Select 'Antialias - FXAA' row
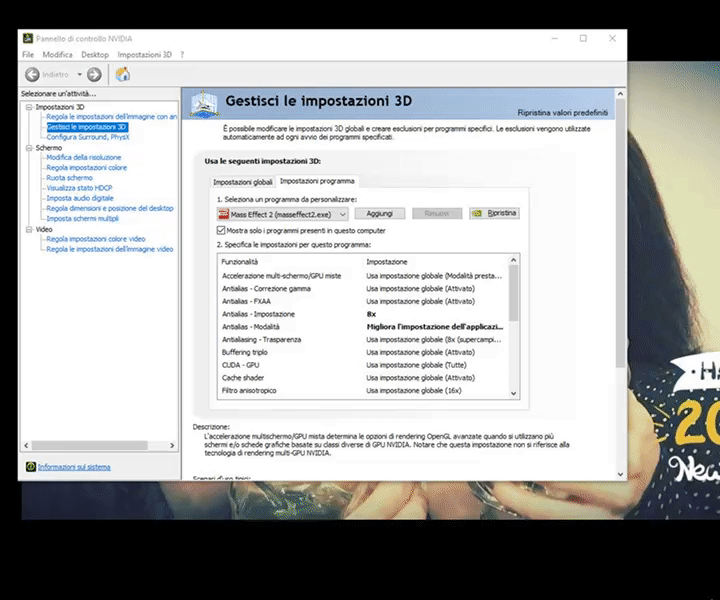The height and width of the screenshot is (600, 720). (363, 301)
